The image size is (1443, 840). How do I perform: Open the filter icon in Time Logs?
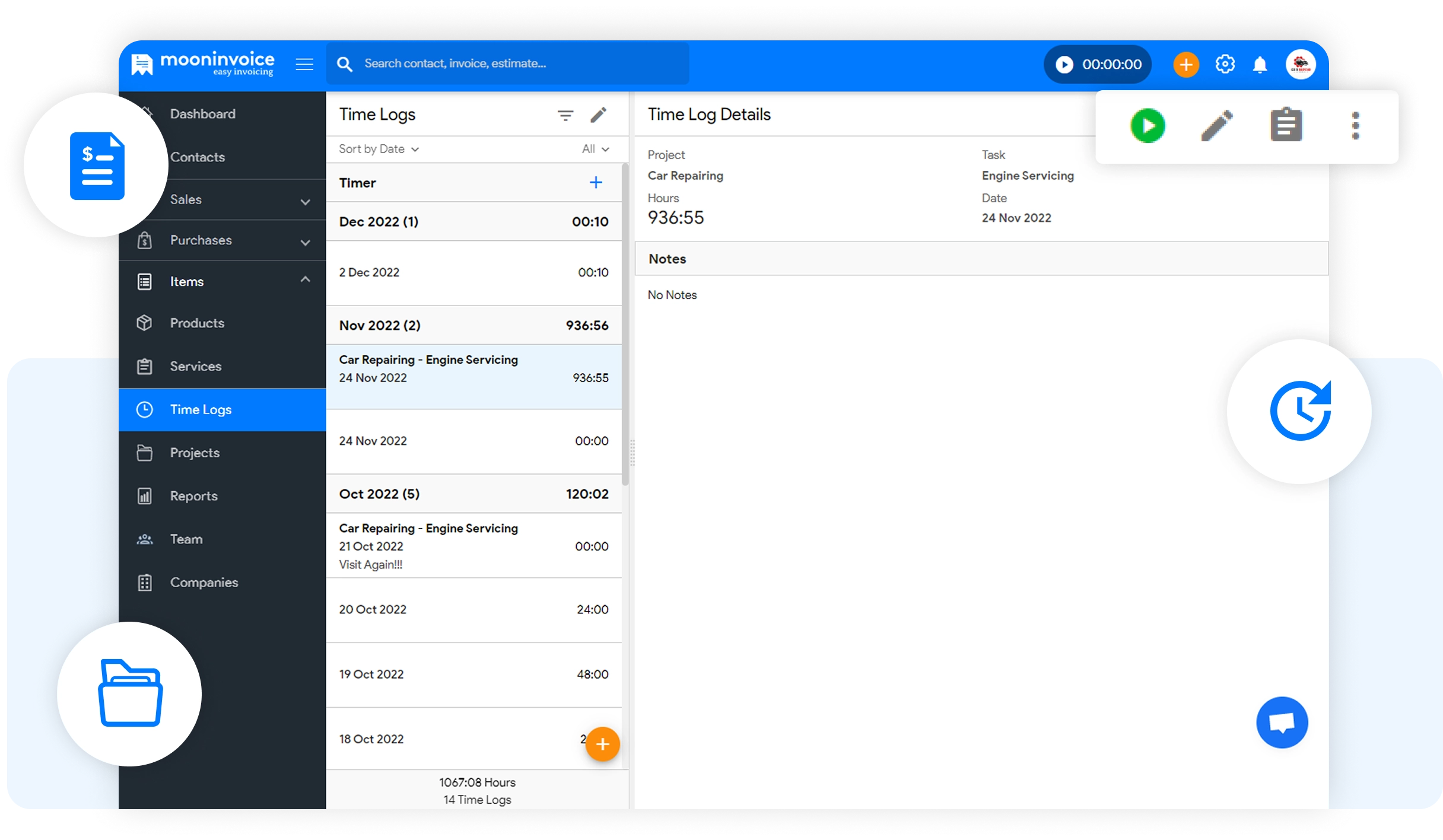(565, 115)
